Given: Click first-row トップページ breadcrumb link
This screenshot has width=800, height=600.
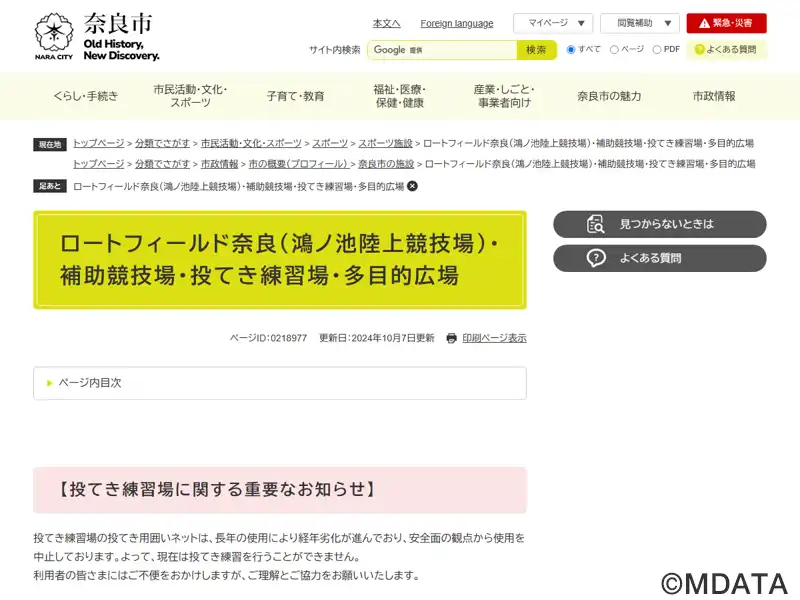Looking at the screenshot, I should point(98,143).
